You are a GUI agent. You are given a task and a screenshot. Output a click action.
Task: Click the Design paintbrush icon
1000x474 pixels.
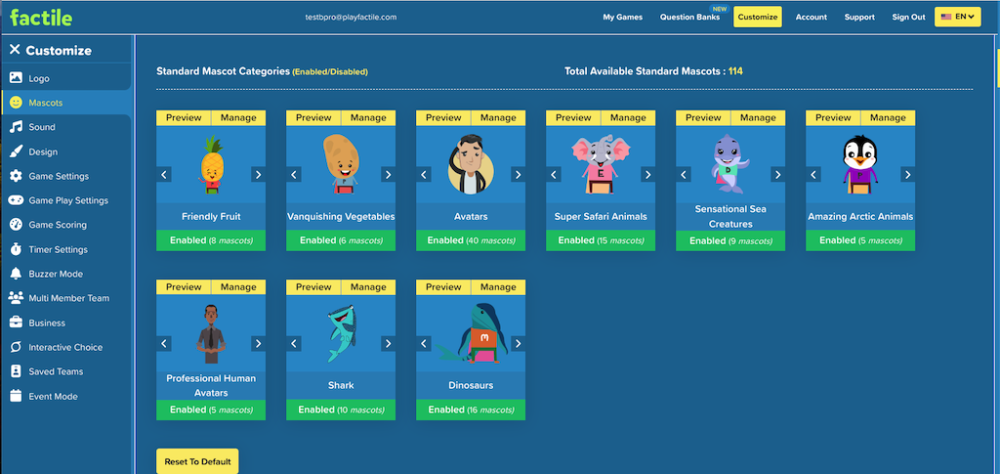(16, 152)
